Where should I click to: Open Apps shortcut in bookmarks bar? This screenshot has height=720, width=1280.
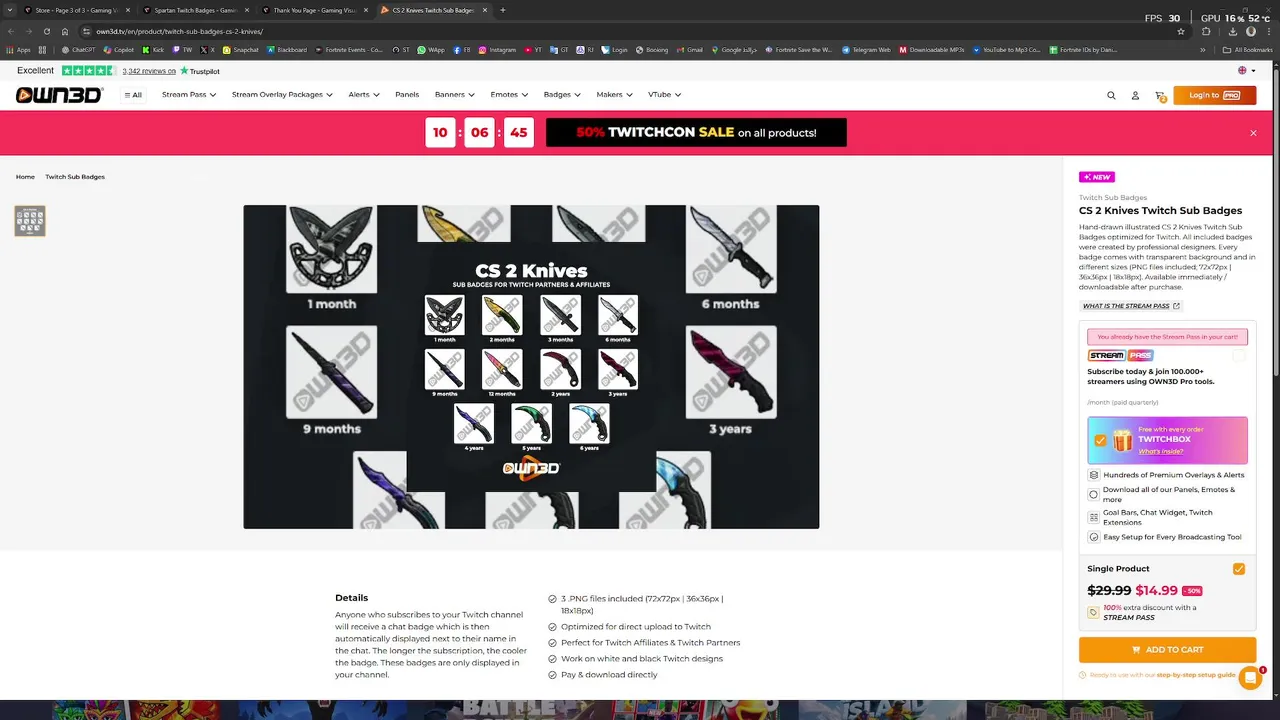[x=19, y=50]
